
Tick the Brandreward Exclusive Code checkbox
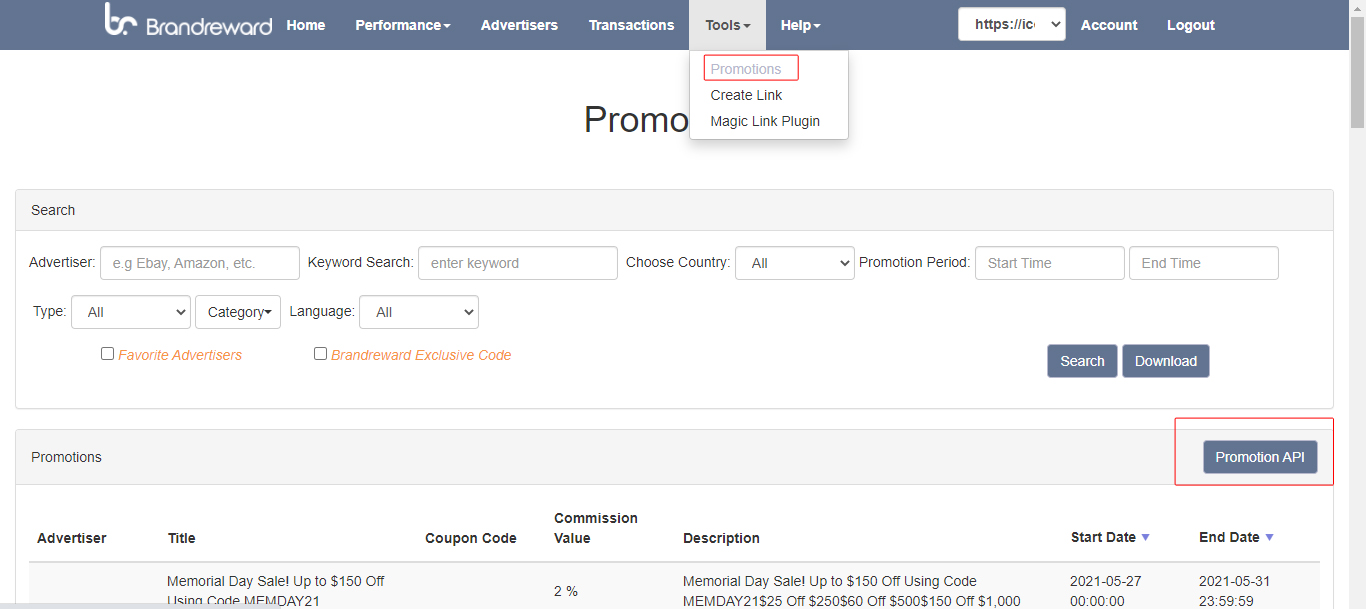coord(321,354)
